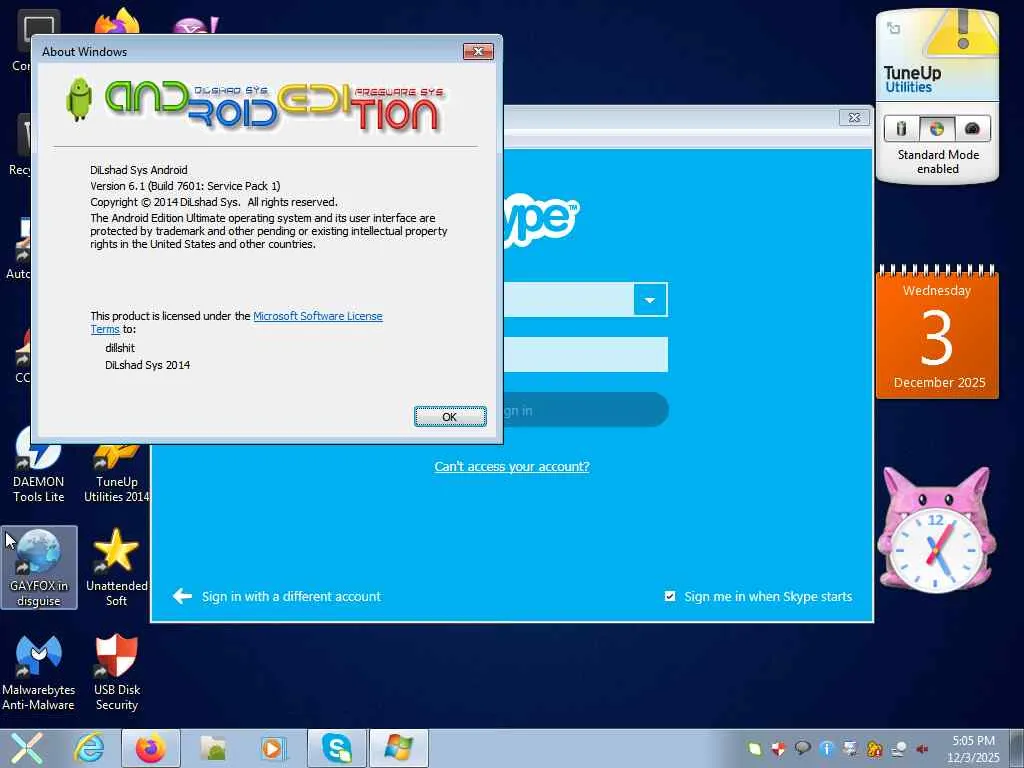Click the Copyright 2014 DiLshad Sys line

pos(214,202)
